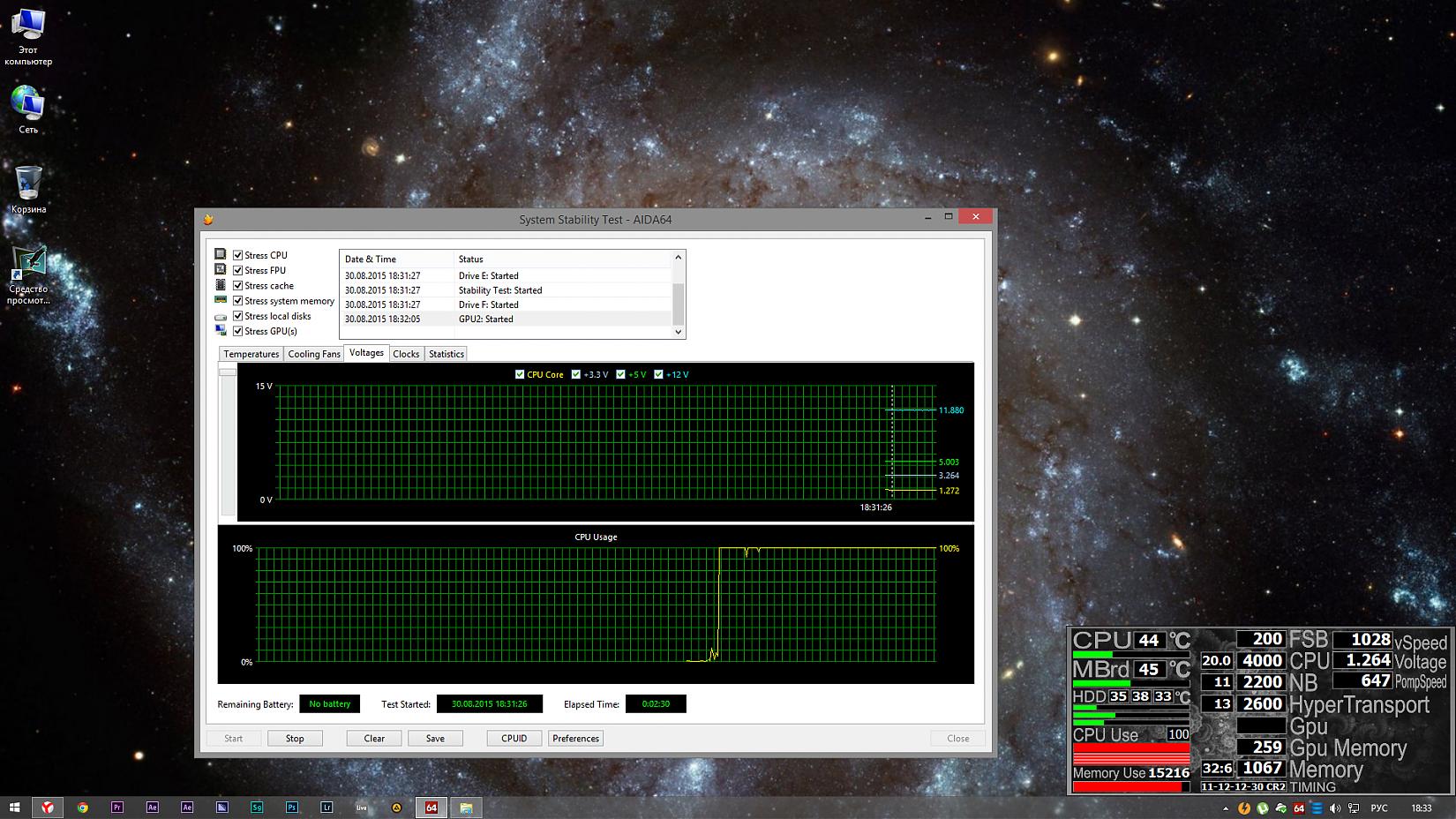Open the volume control in system tray
1456x819 pixels.
pos(1335,808)
